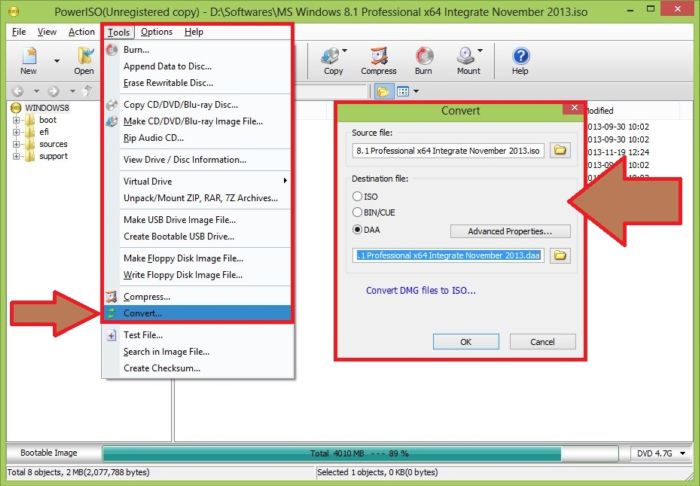Select Copy CD/DVD/Blu-ray Disc
The width and height of the screenshot is (700, 486).
197,105
